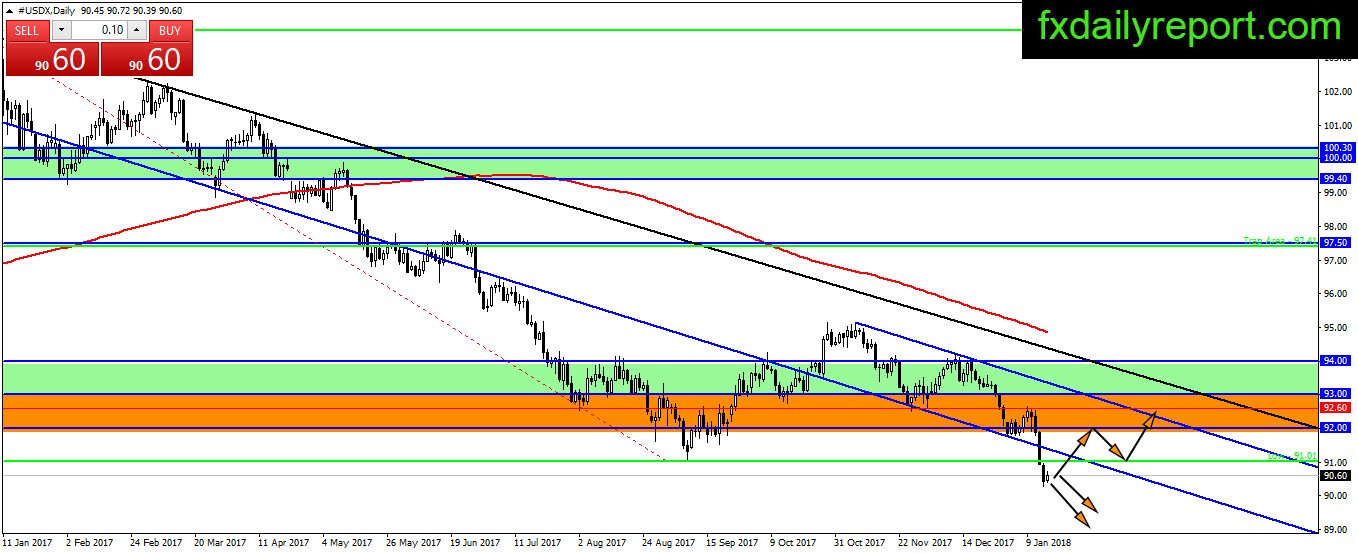Click the blue 94.00 level label
The width and height of the screenshot is (1358, 554).
coord(1337,360)
